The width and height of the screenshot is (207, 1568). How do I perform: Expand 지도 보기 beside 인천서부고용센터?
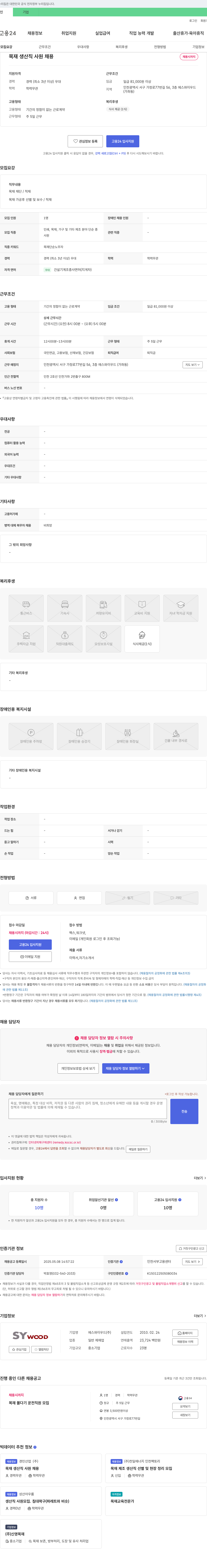192,1262
